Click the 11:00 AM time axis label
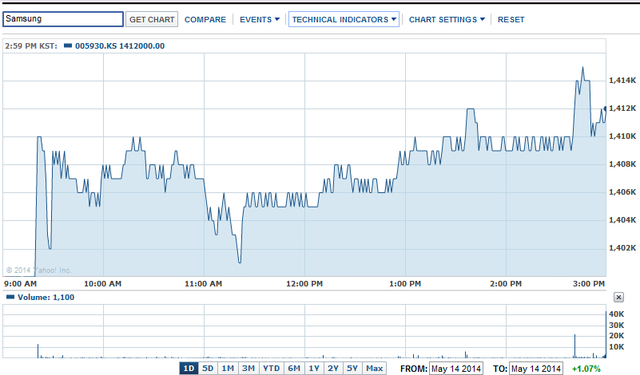The height and width of the screenshot is (375, 640). [x=203, y=284]
